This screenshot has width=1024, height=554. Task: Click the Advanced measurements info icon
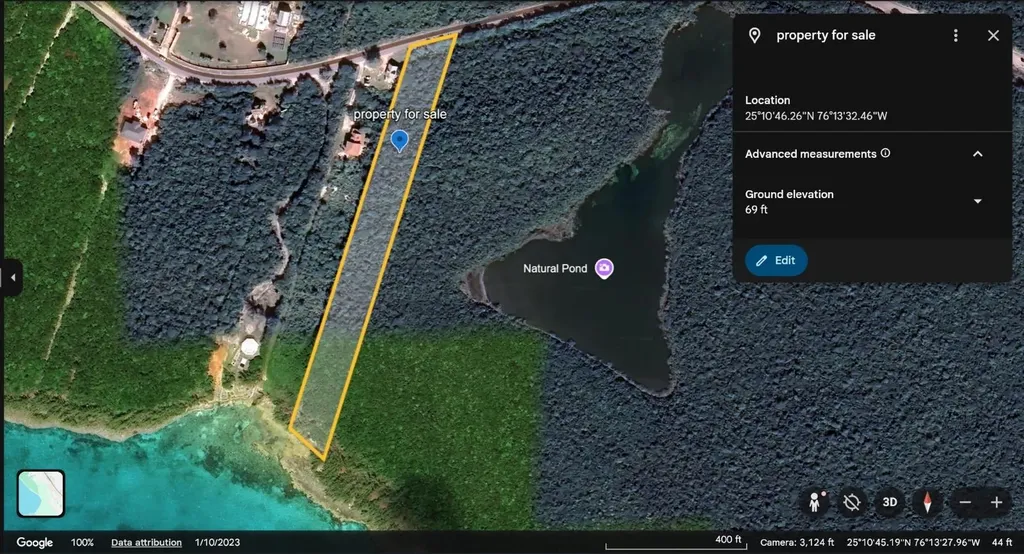click(x=886, y=153)
